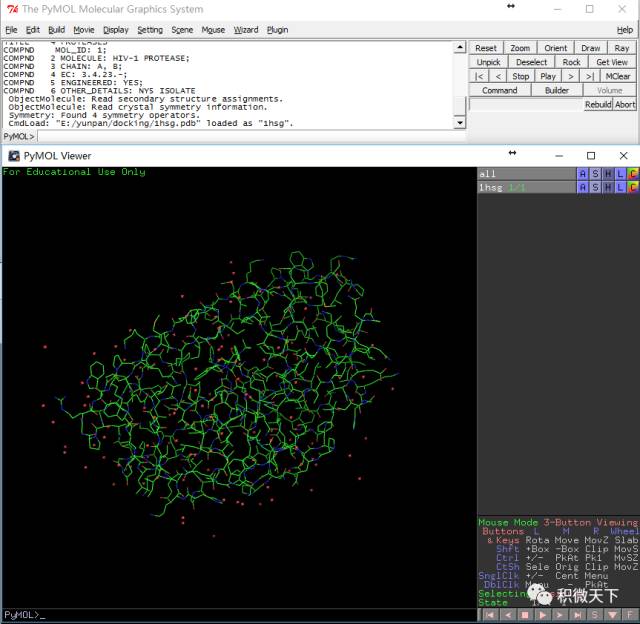This screenshot has width=640, height=624.
Task: Click the < previous frame button
Action: [498, 76]
